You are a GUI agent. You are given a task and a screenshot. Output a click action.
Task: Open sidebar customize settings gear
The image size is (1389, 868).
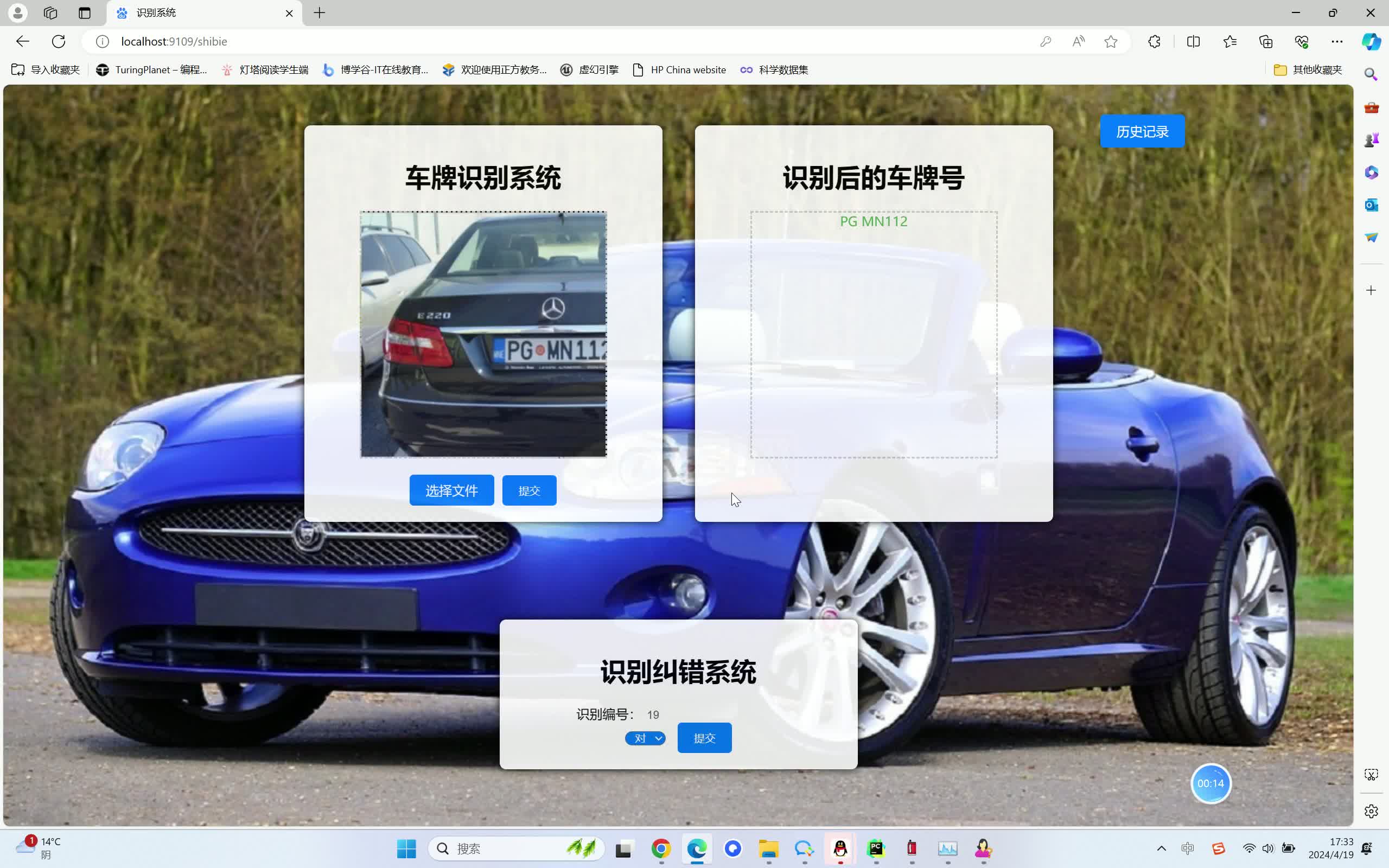1372,811
